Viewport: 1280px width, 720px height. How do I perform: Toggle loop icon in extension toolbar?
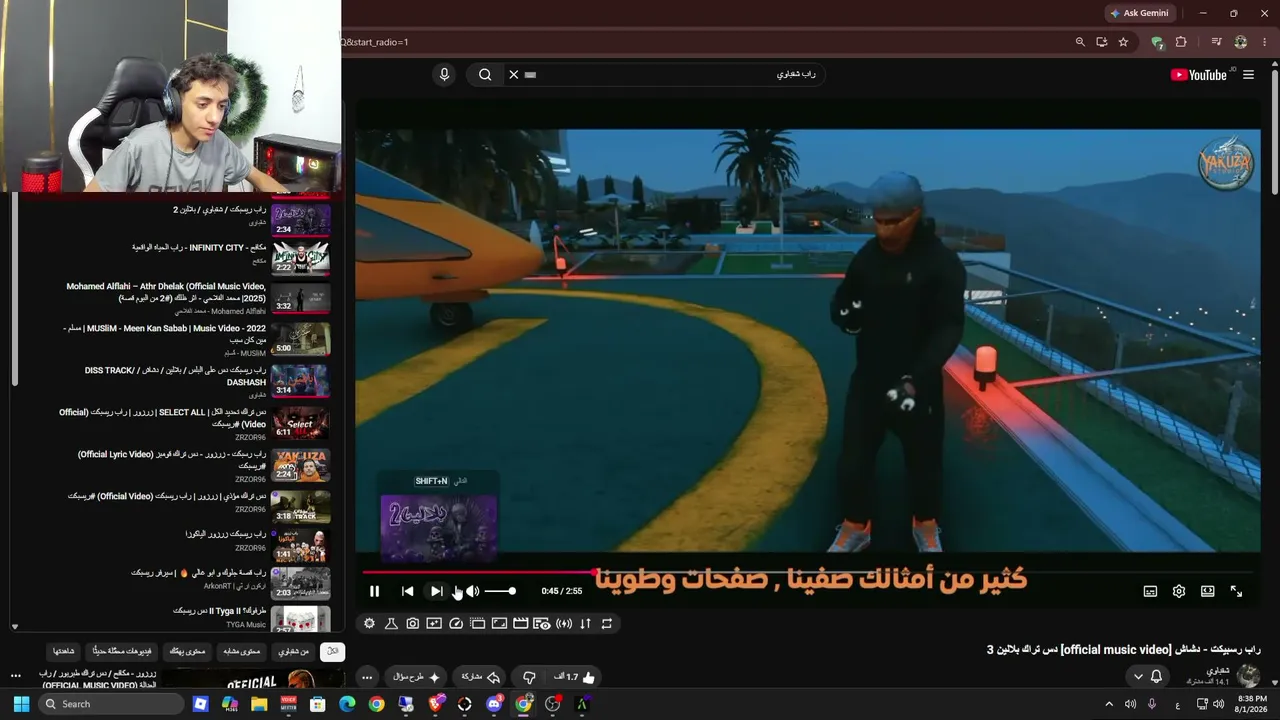click(607, 623)
